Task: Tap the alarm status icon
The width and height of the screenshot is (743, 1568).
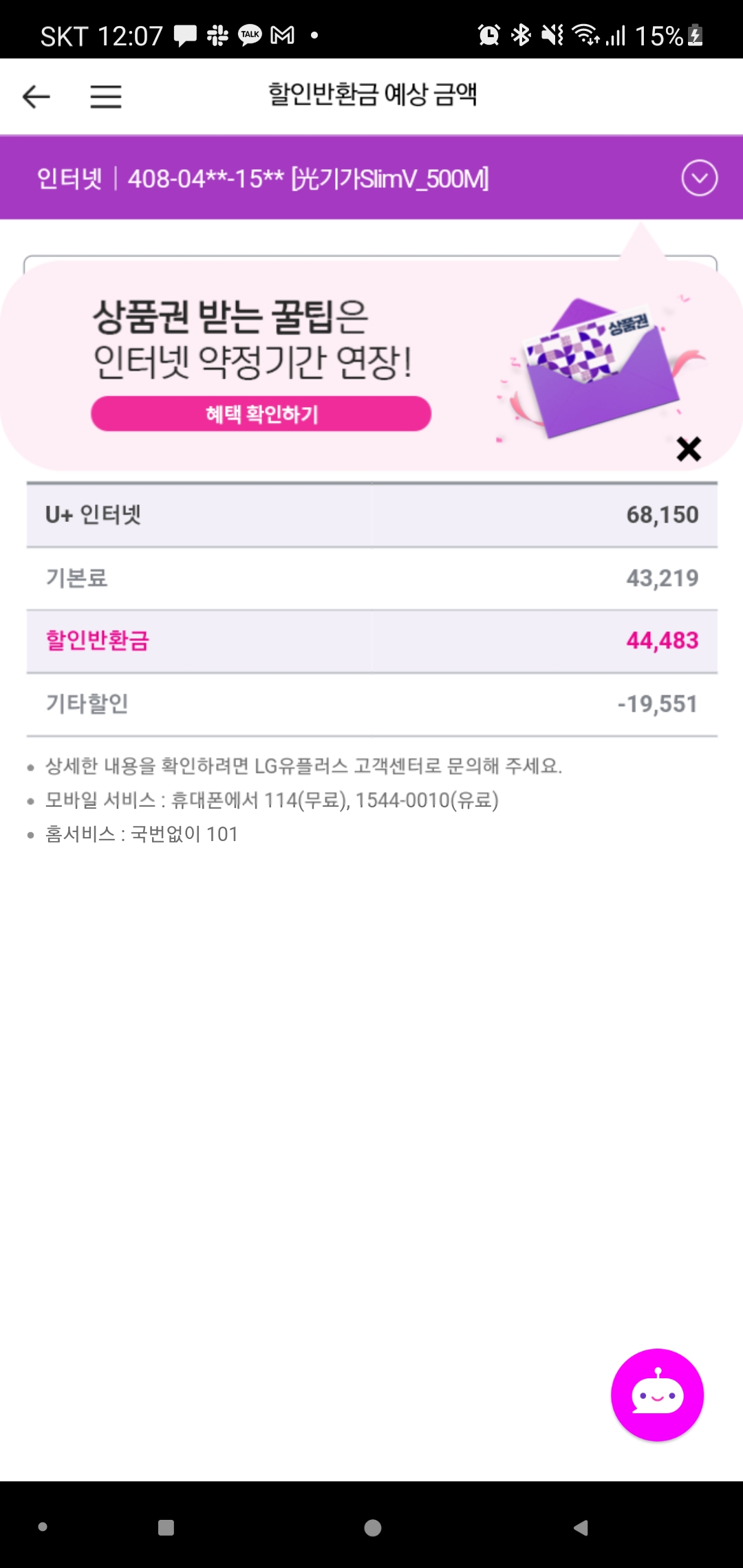Action: (488, 34)
